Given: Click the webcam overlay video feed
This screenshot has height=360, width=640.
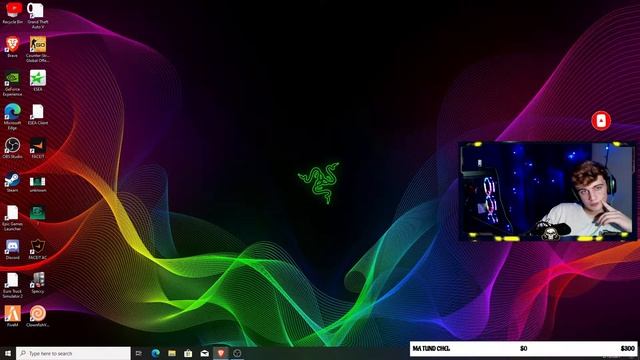Looking at the screenshot, I should click(x=547, y=191).
